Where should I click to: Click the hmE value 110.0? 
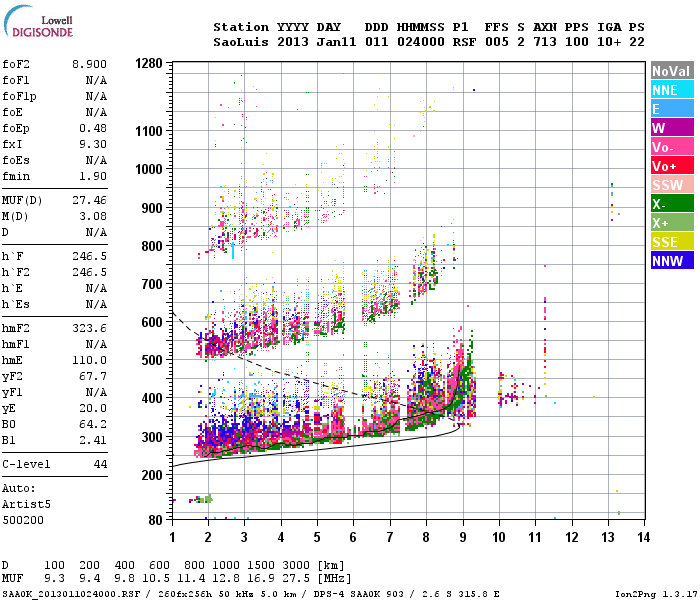tap(89, 360)
